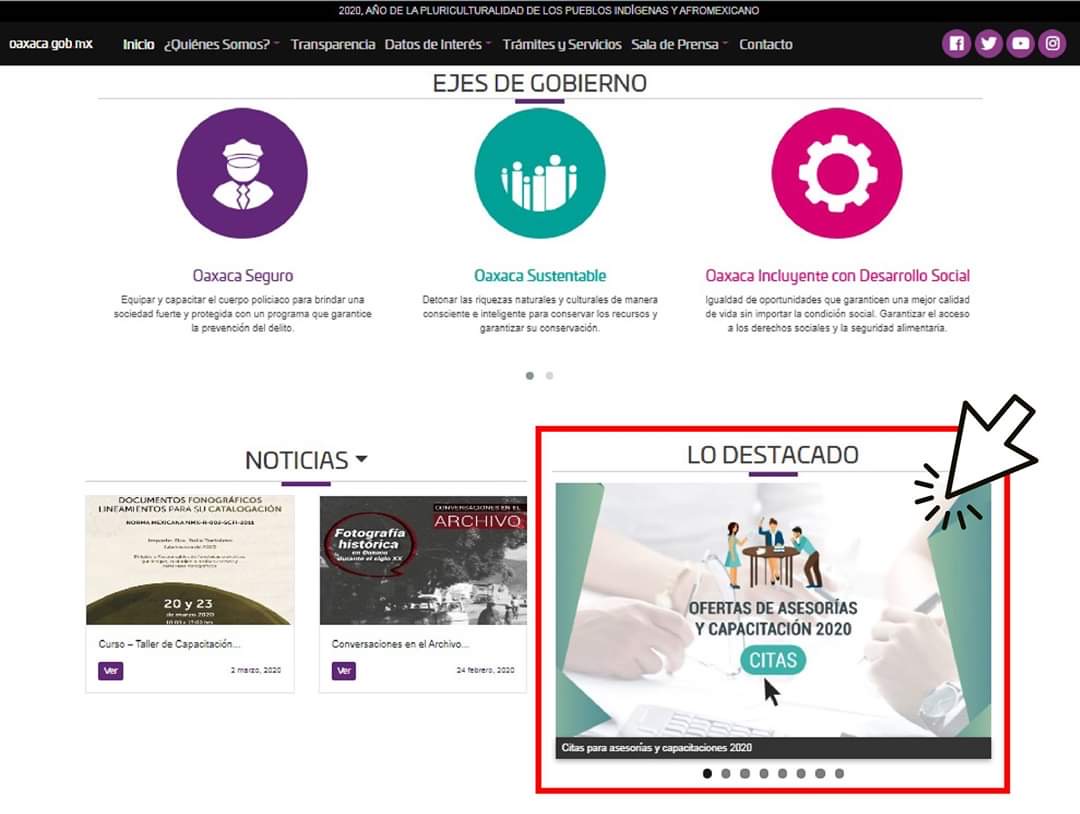Open the Fotografía histórica news thumbnail

pos(422,560)
